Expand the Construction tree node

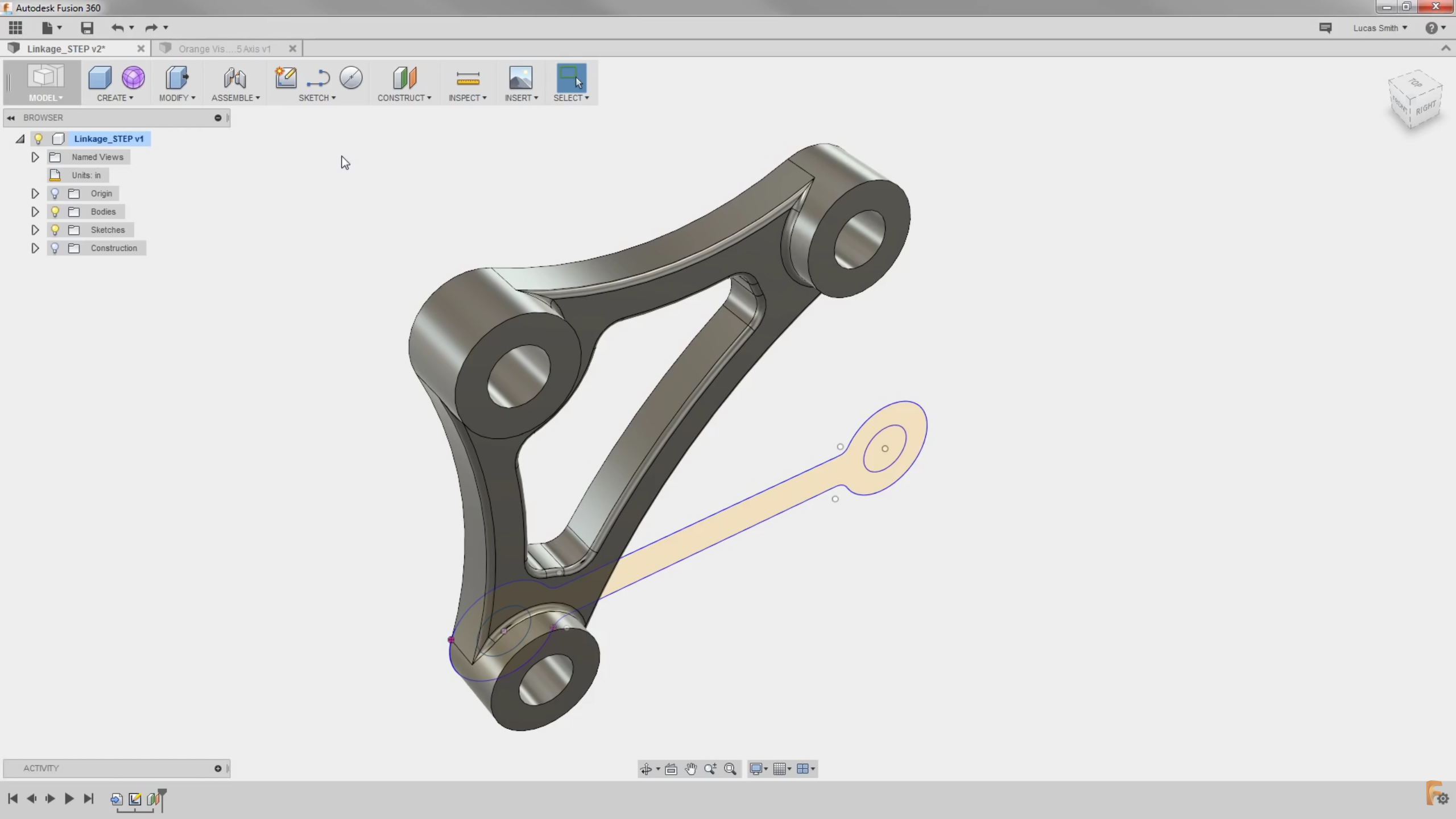point(35,248)
